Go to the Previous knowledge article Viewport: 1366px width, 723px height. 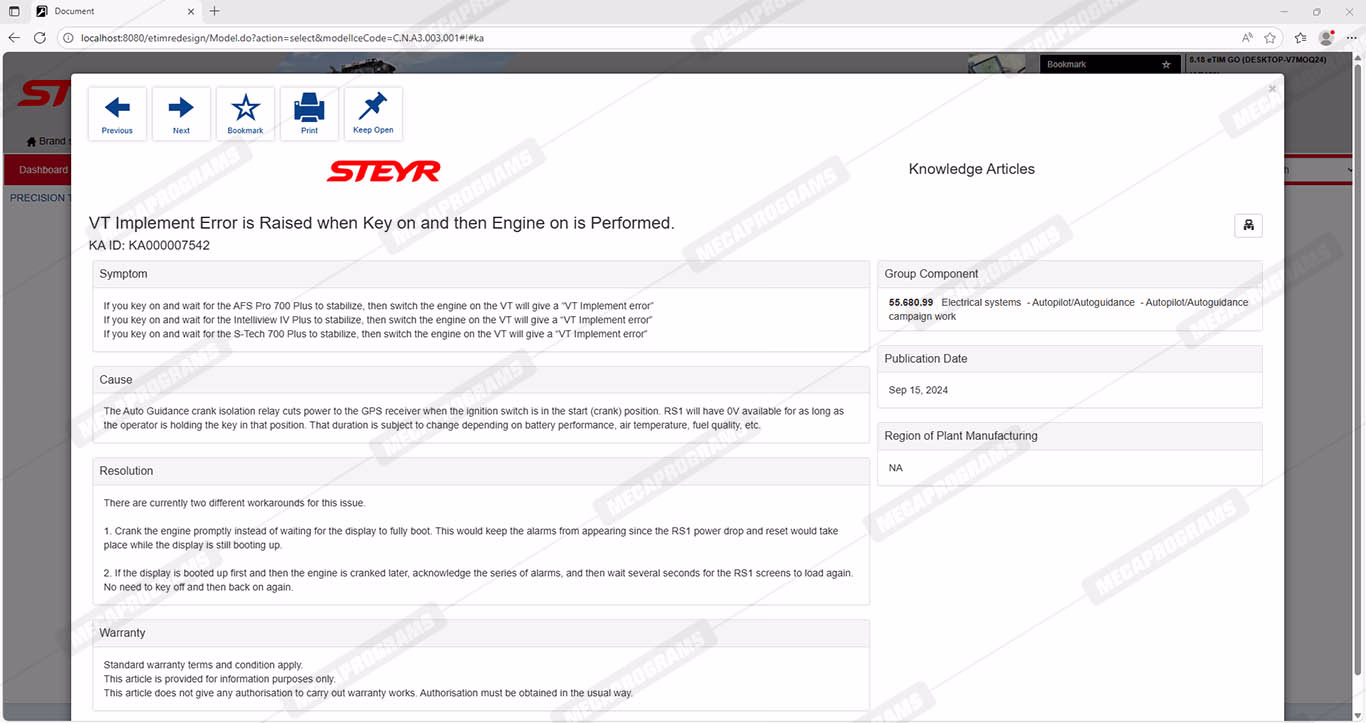click(x=117, y=114)
